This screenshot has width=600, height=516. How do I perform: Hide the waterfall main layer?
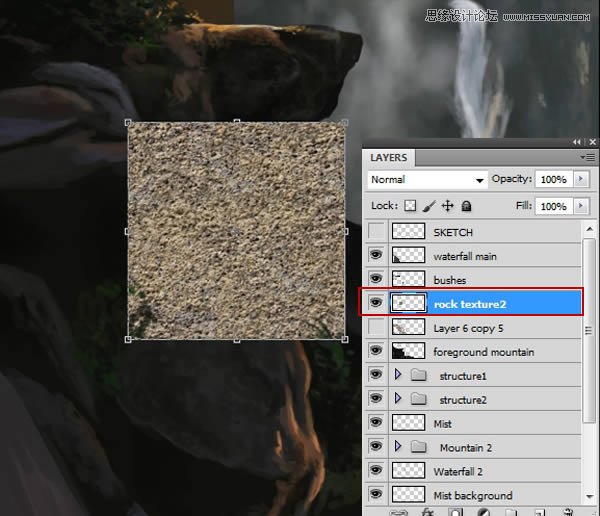pyautogui.click(x=376, y=255)
